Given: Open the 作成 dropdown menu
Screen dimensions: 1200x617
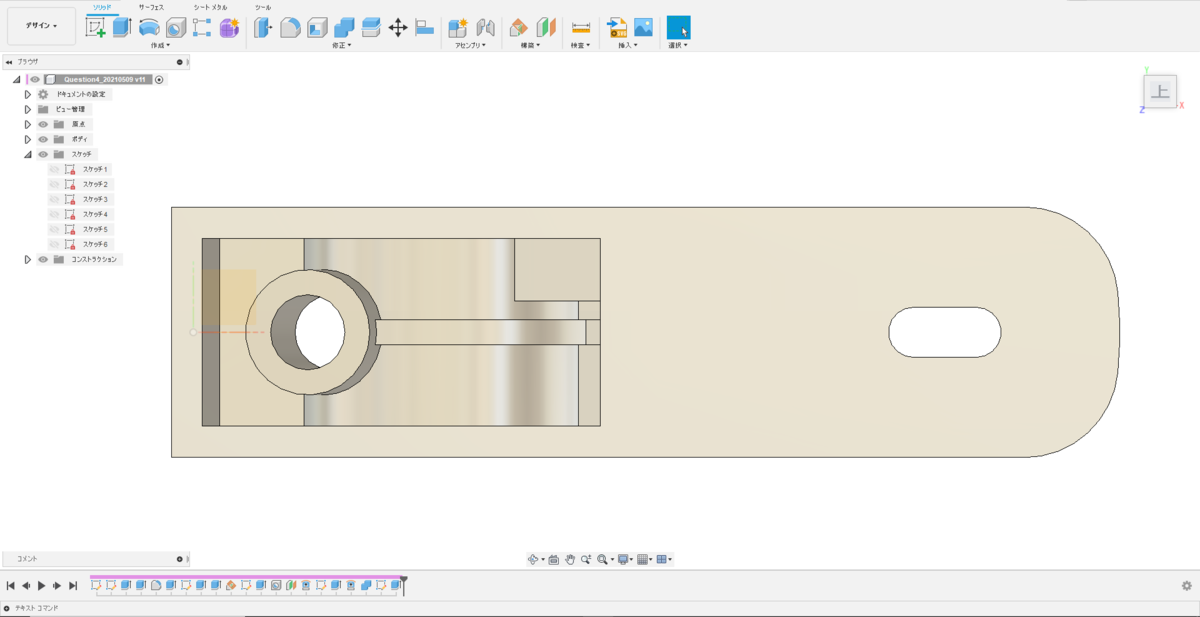Looking at the screenshot, I should tap(160, 45).
